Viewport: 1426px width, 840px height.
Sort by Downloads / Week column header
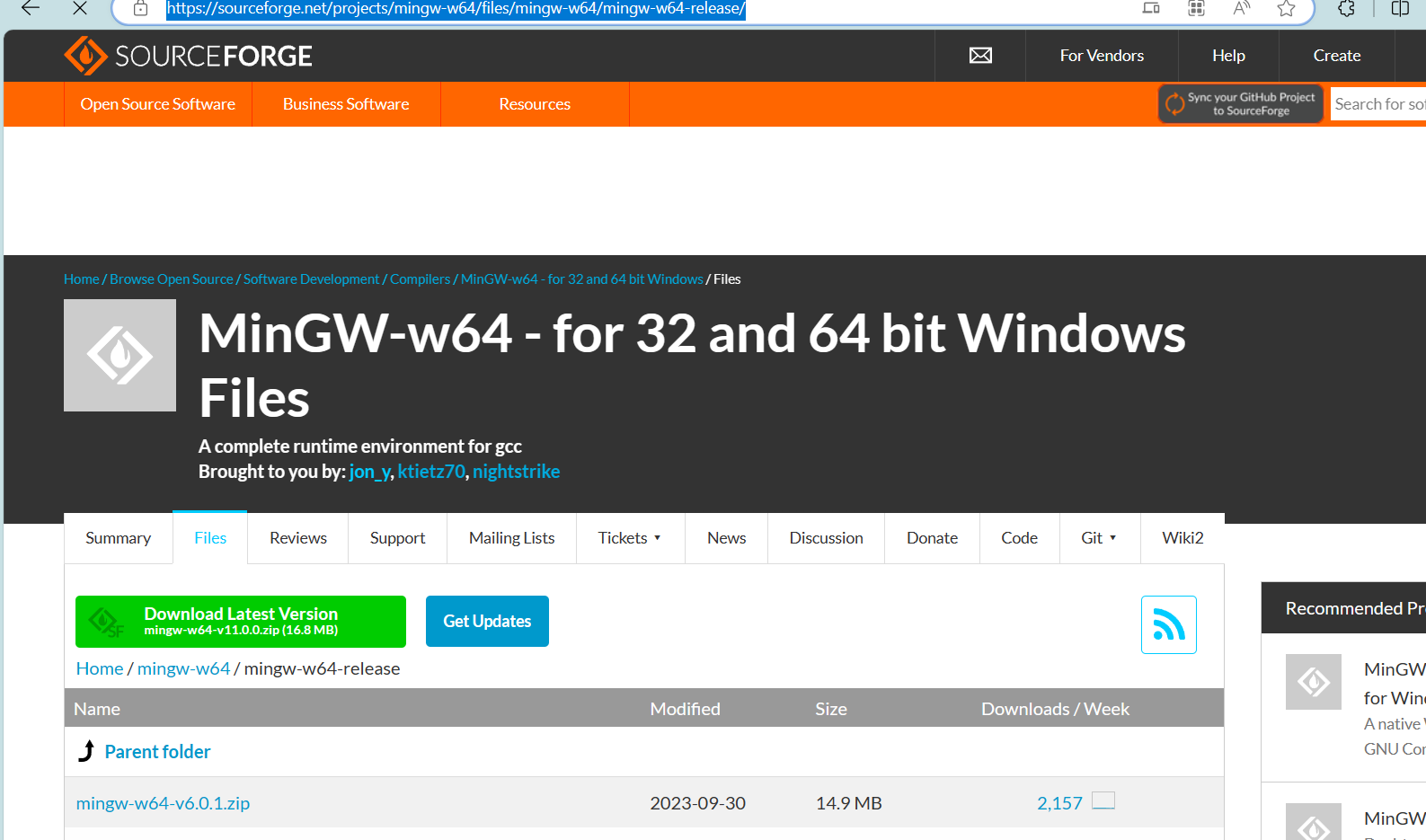[x=1055, y=709]
